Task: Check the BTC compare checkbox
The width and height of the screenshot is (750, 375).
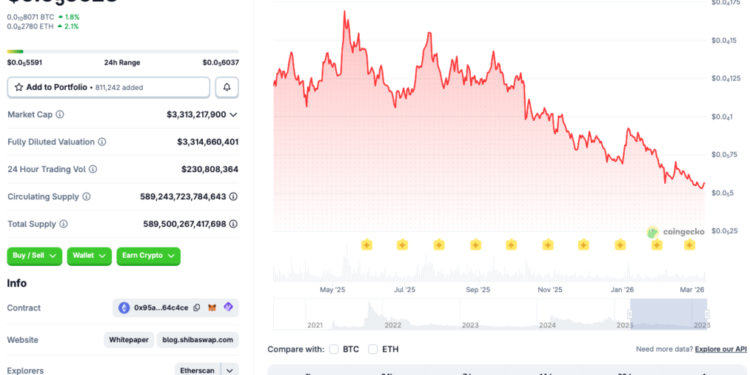Action: (334, 349)
